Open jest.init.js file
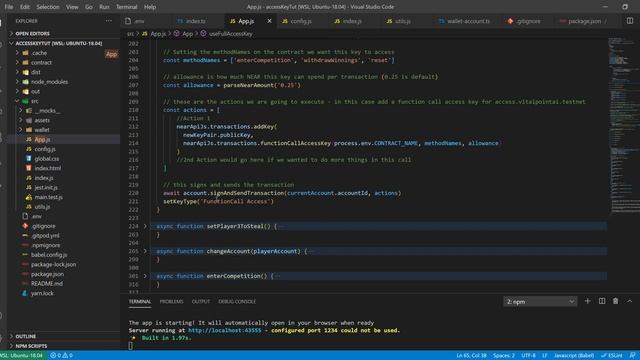The image size is (640, 360). coord(46,187)
